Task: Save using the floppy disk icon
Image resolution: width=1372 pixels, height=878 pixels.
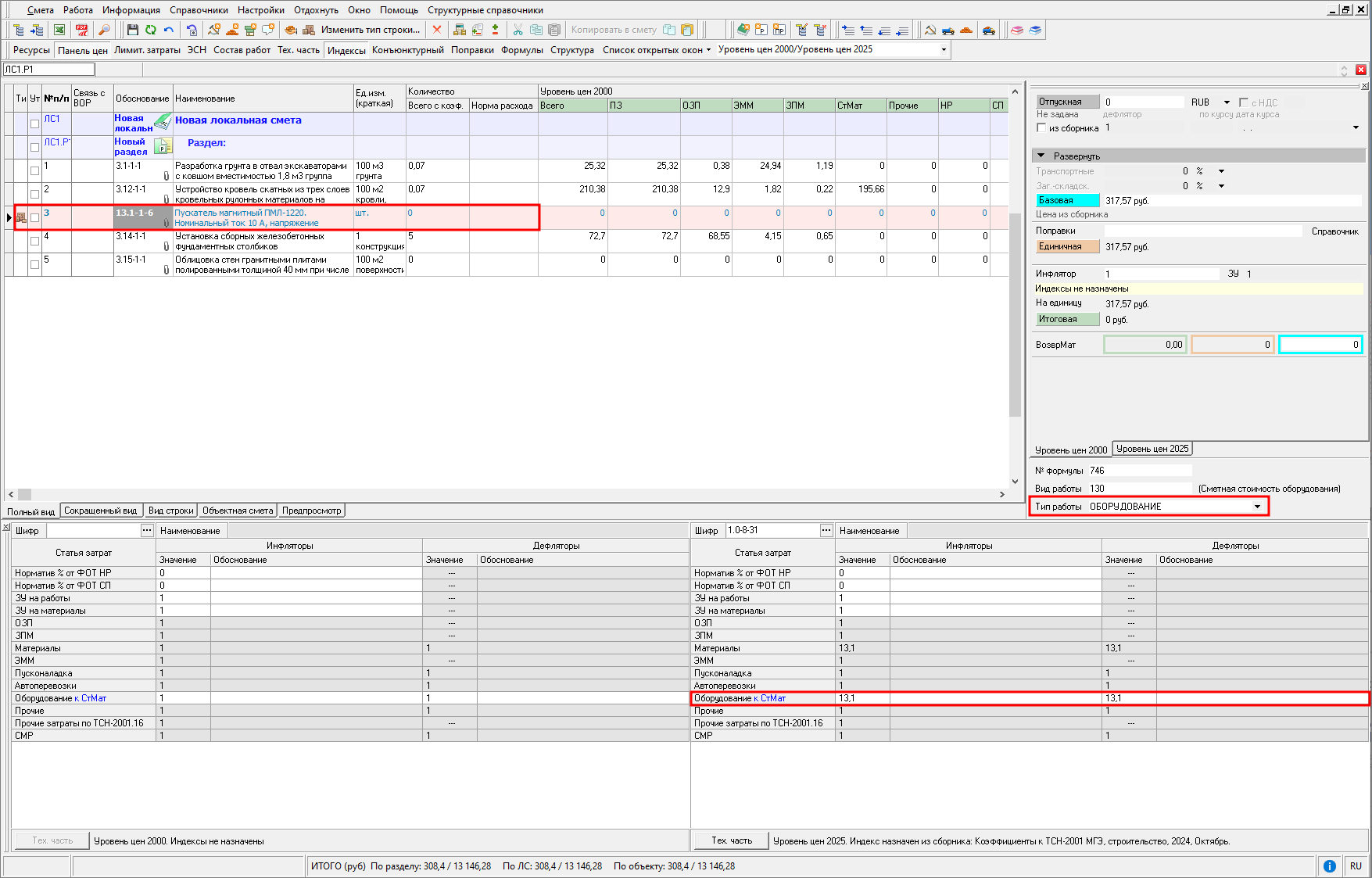Action: [x=132, y=30]
